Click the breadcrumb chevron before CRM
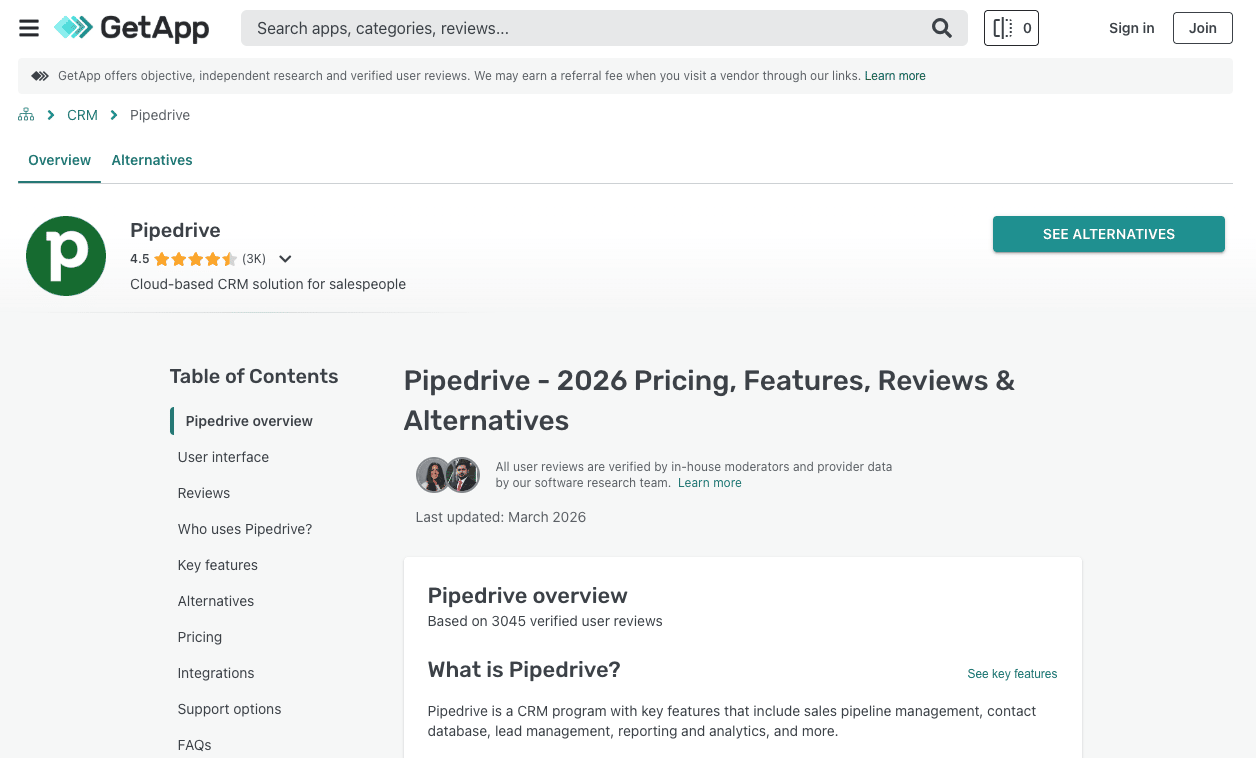Image resolution: width=1256 pixels, height=758 pixels. pyautogui.click(x=51, y=115)
